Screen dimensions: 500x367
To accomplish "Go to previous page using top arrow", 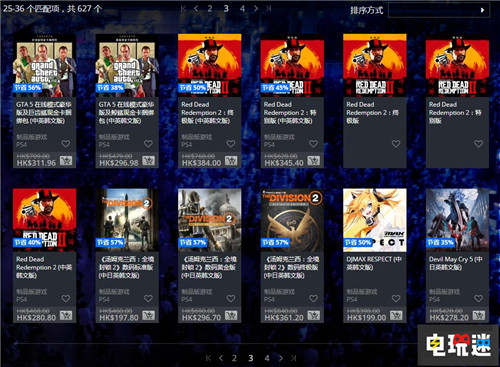I will tap(196, 9).
